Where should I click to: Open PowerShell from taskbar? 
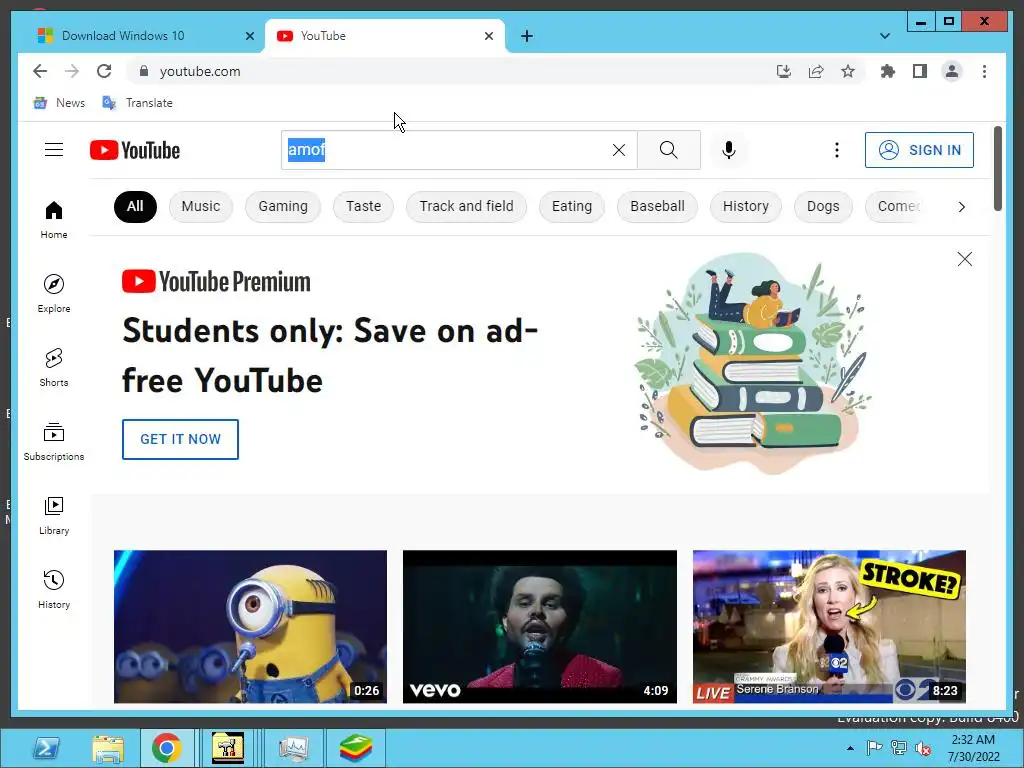(x=45, y=748)
